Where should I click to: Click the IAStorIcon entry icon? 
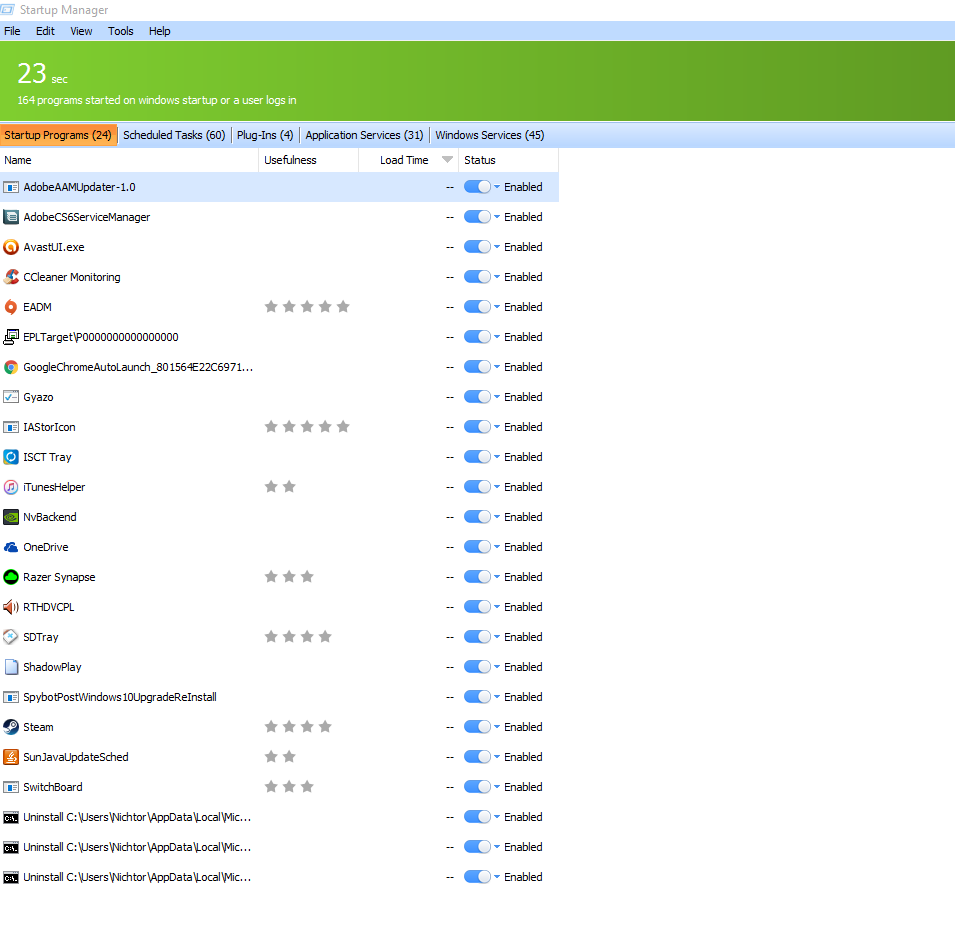tap(11, 427)
